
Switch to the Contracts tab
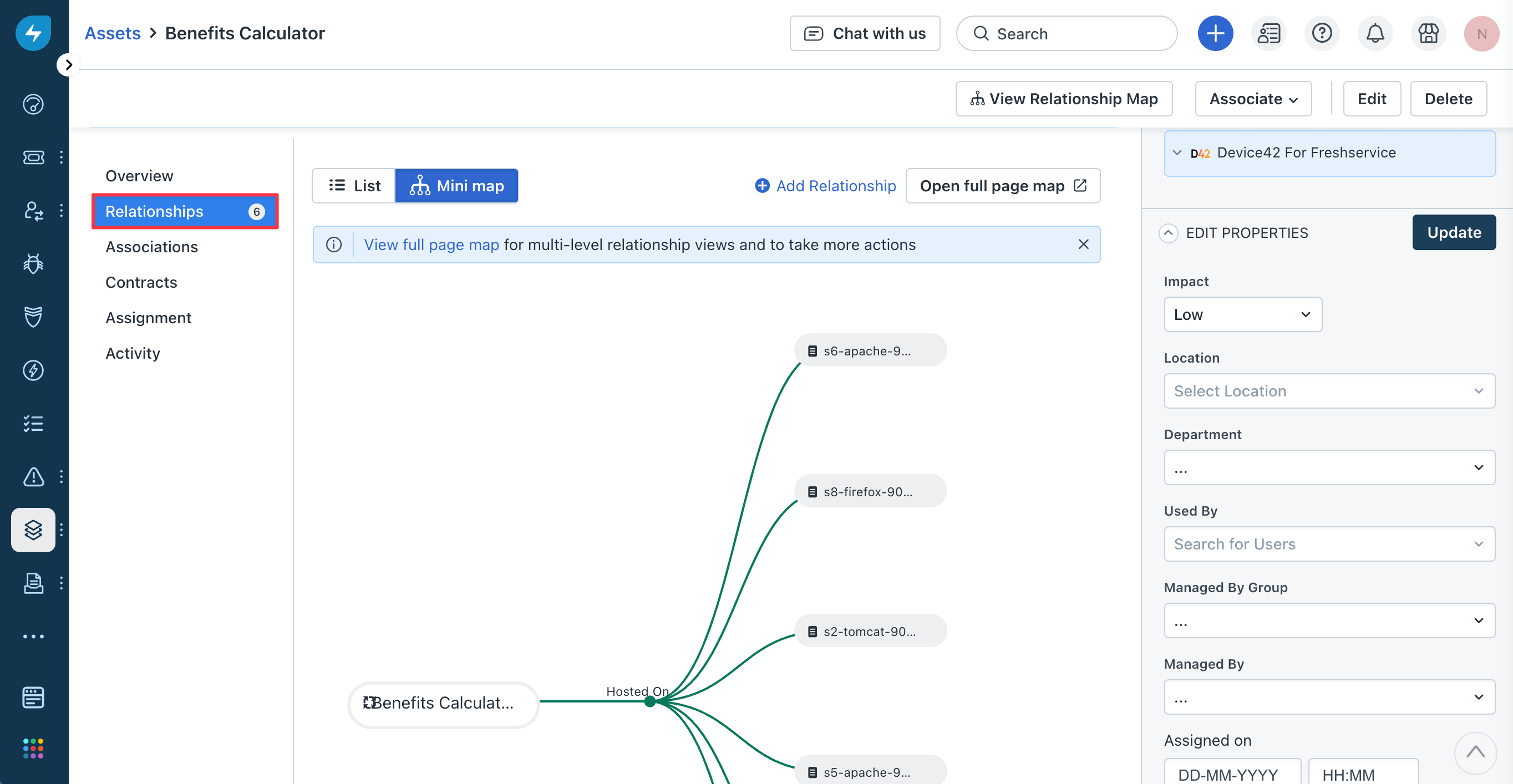pos(141,282)
